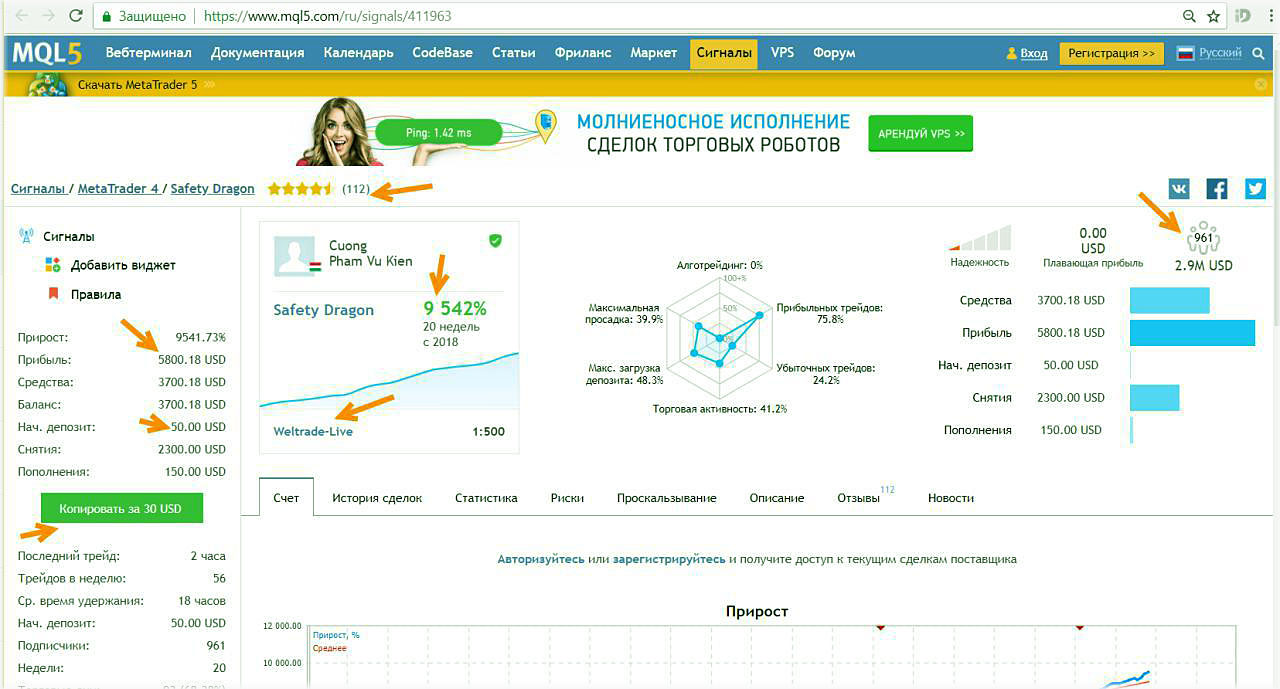Click the search magnifier in MQL5 header
Viewport: 1280px width, 689px height.
tap(1259, 54)
